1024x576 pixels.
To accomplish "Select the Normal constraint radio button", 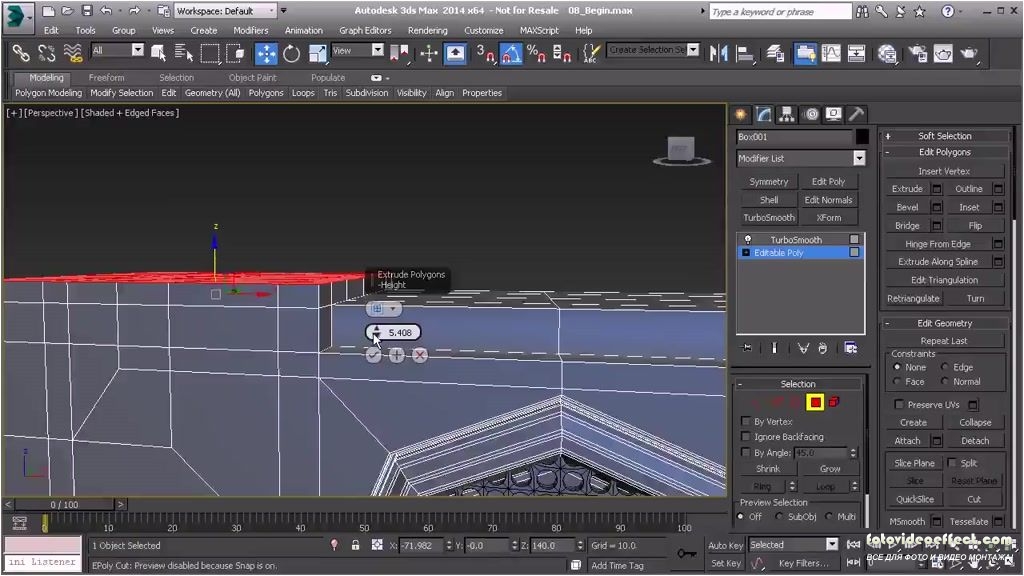I will pyautogui.click(x=944, y=381).
